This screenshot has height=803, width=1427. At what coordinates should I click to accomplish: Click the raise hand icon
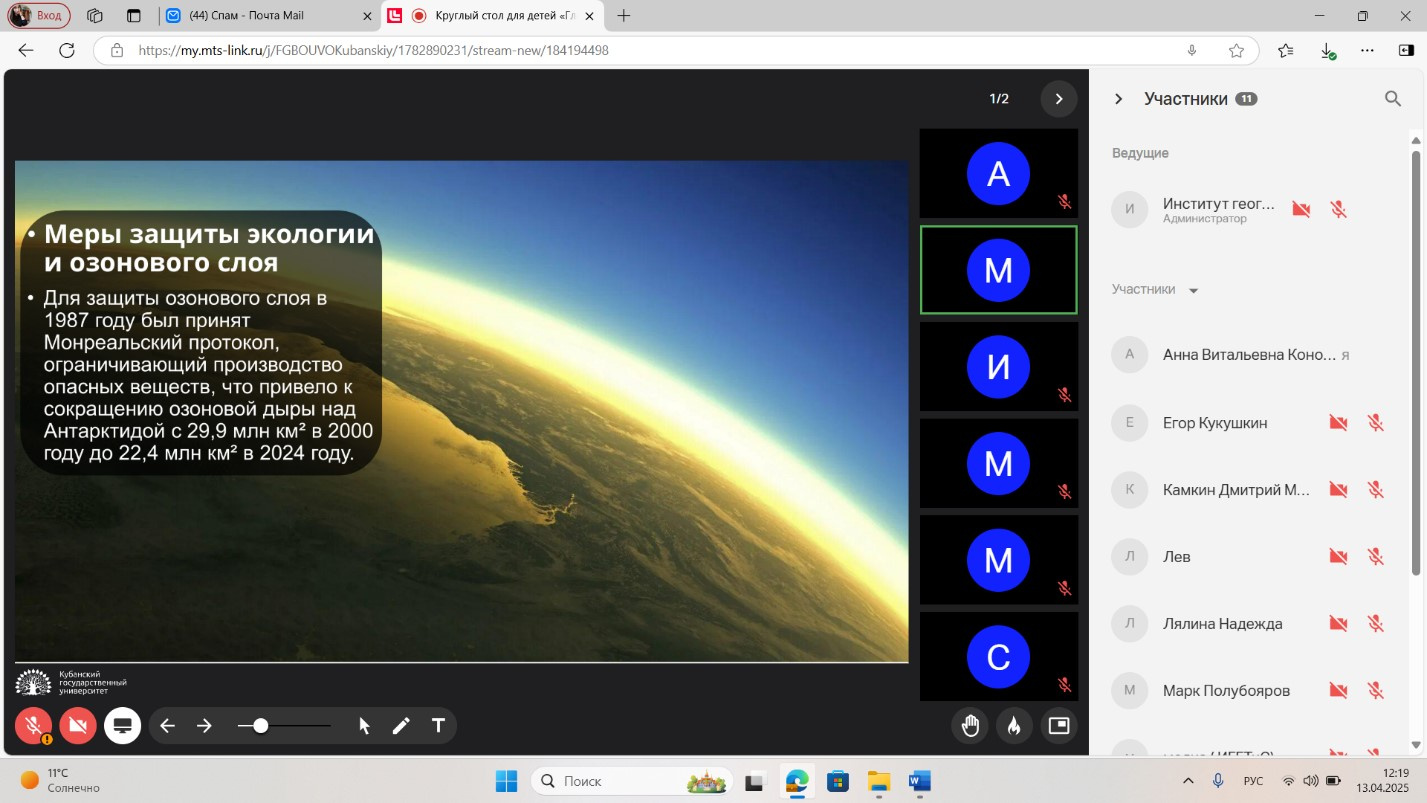(970, 726)
